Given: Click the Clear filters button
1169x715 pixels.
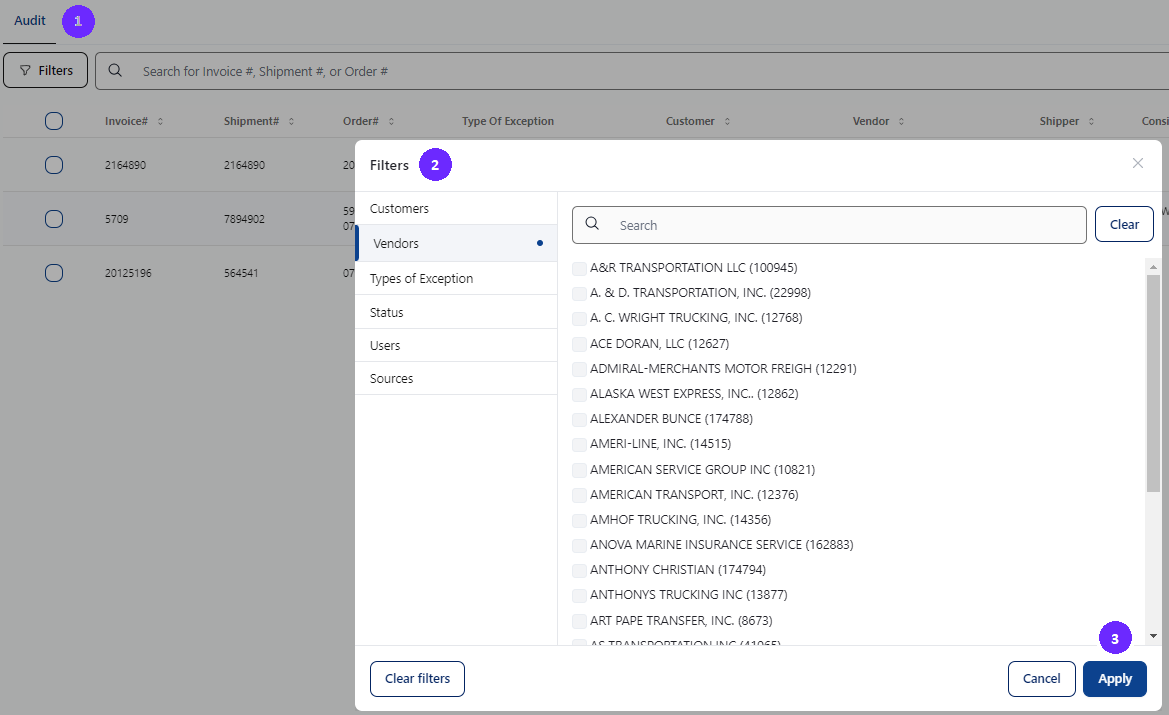Looking at the screenshot, I should 417,678.
